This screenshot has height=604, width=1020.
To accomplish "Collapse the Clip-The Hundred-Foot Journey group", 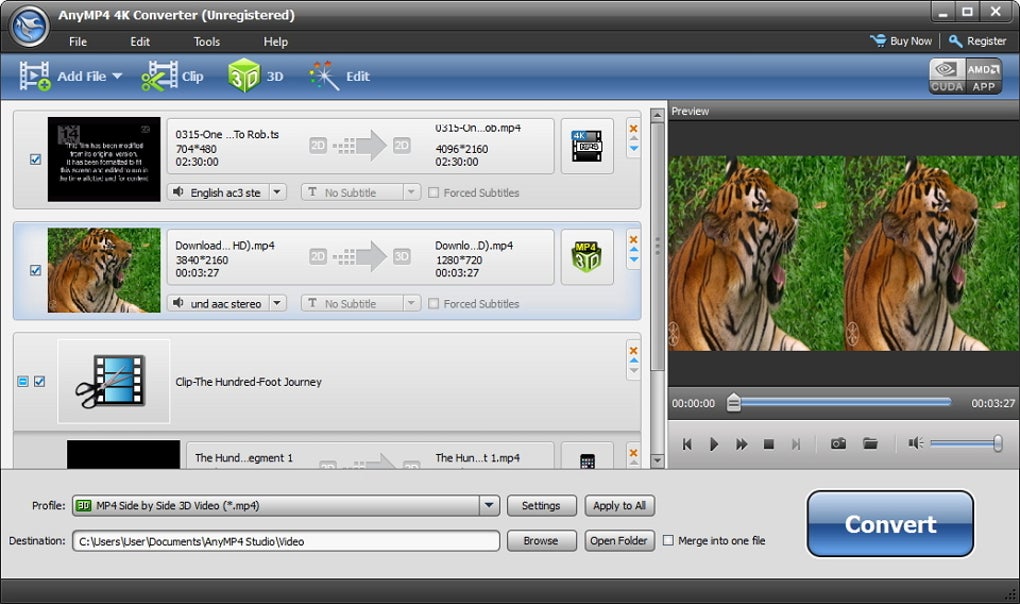I will click(23, 381).
